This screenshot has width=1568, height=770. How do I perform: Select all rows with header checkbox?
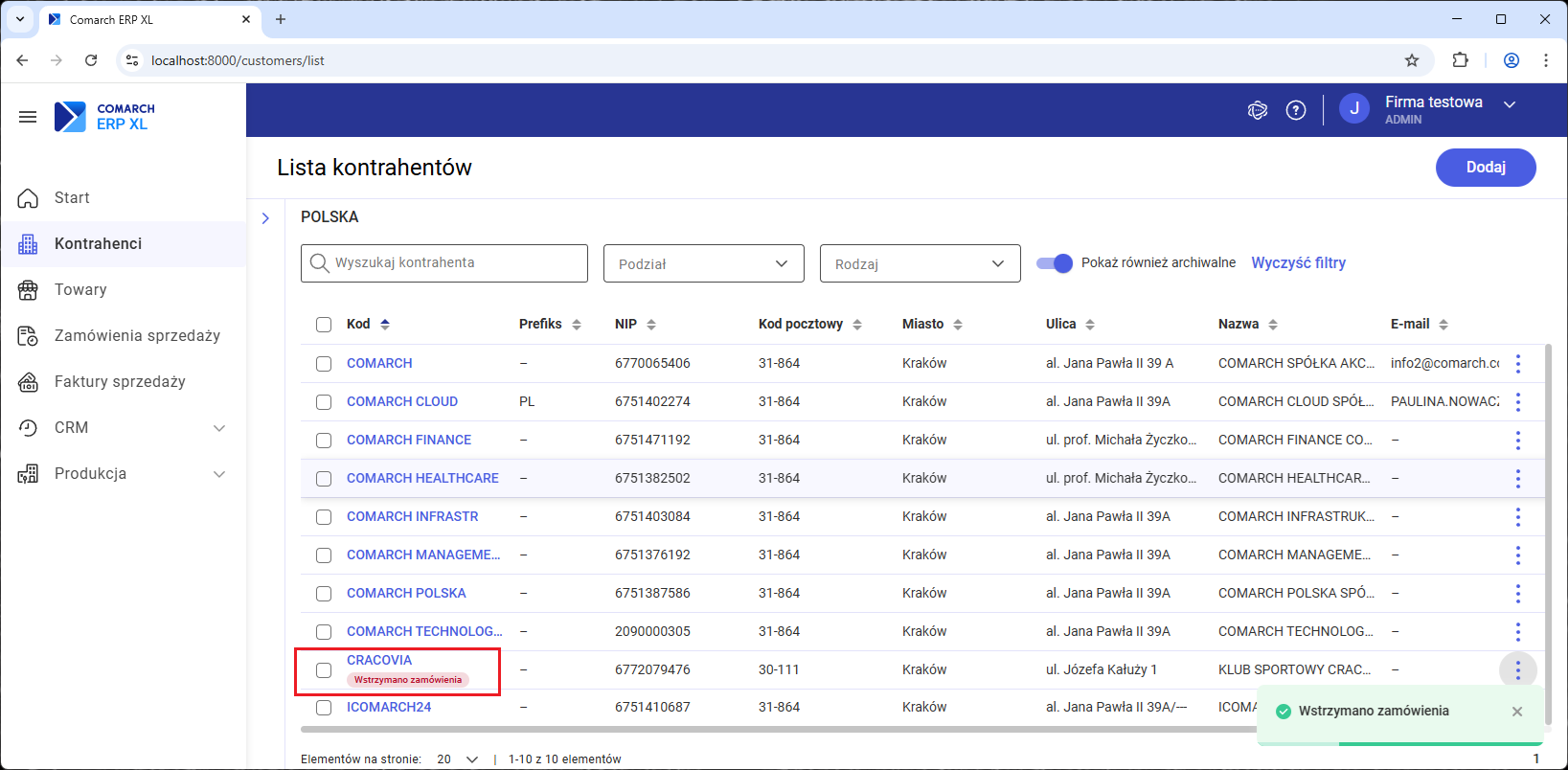point(324,325)
